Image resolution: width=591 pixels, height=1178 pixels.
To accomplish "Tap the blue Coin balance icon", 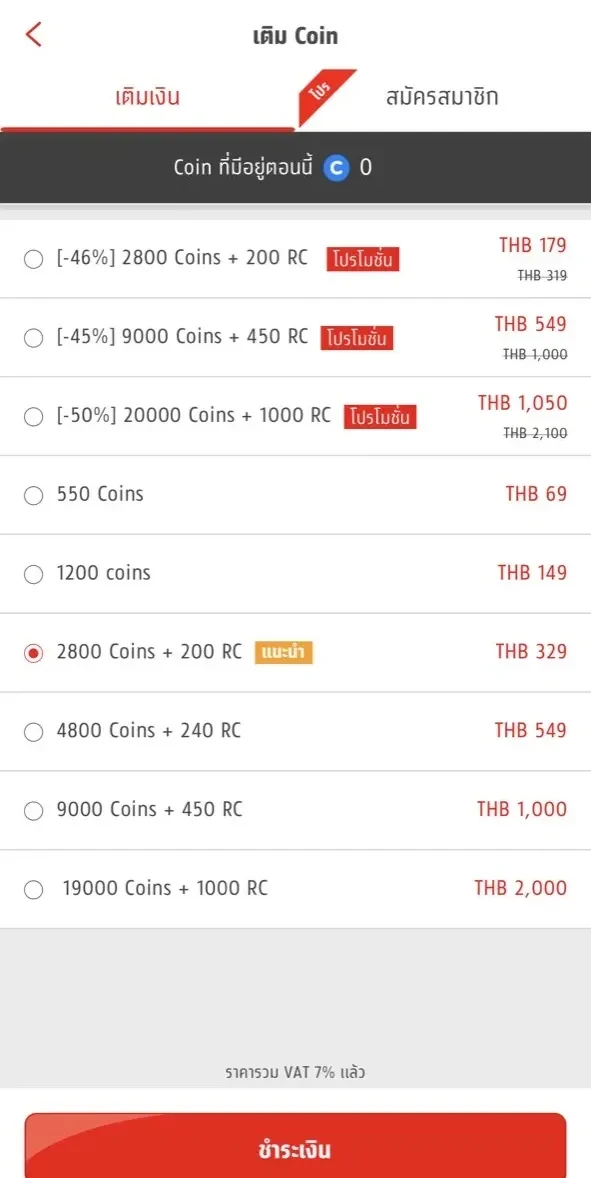I will 336,167.
